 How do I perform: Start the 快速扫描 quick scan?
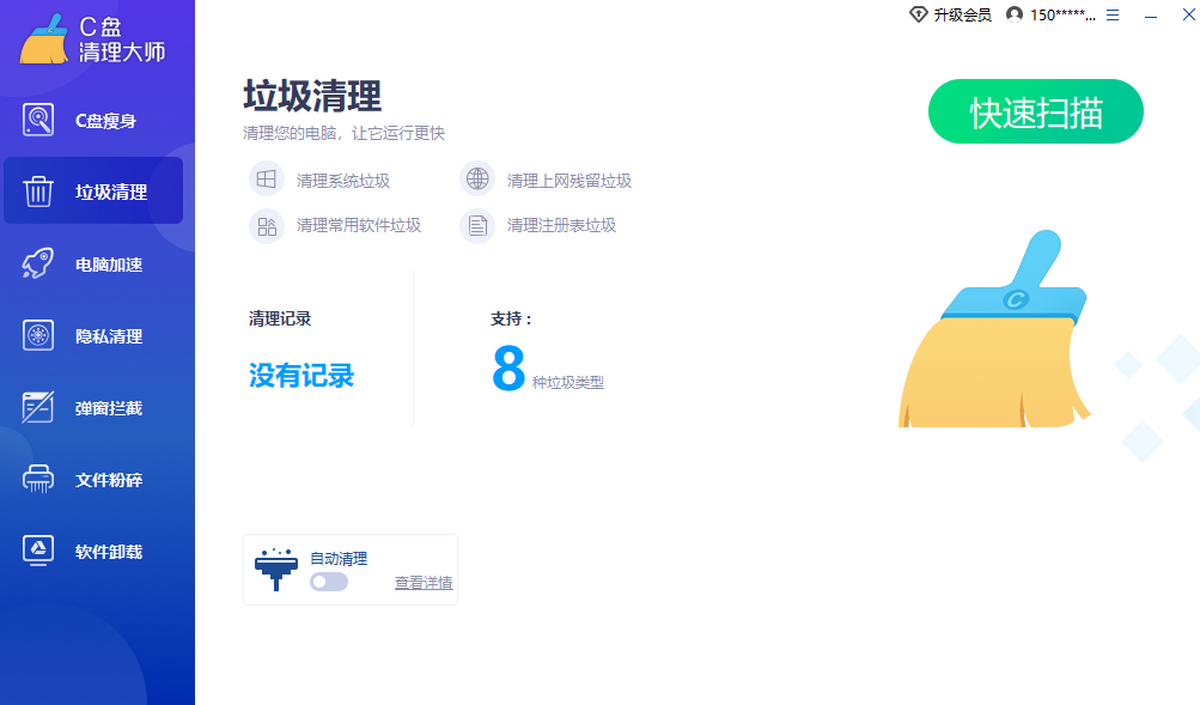point(1035,112)
